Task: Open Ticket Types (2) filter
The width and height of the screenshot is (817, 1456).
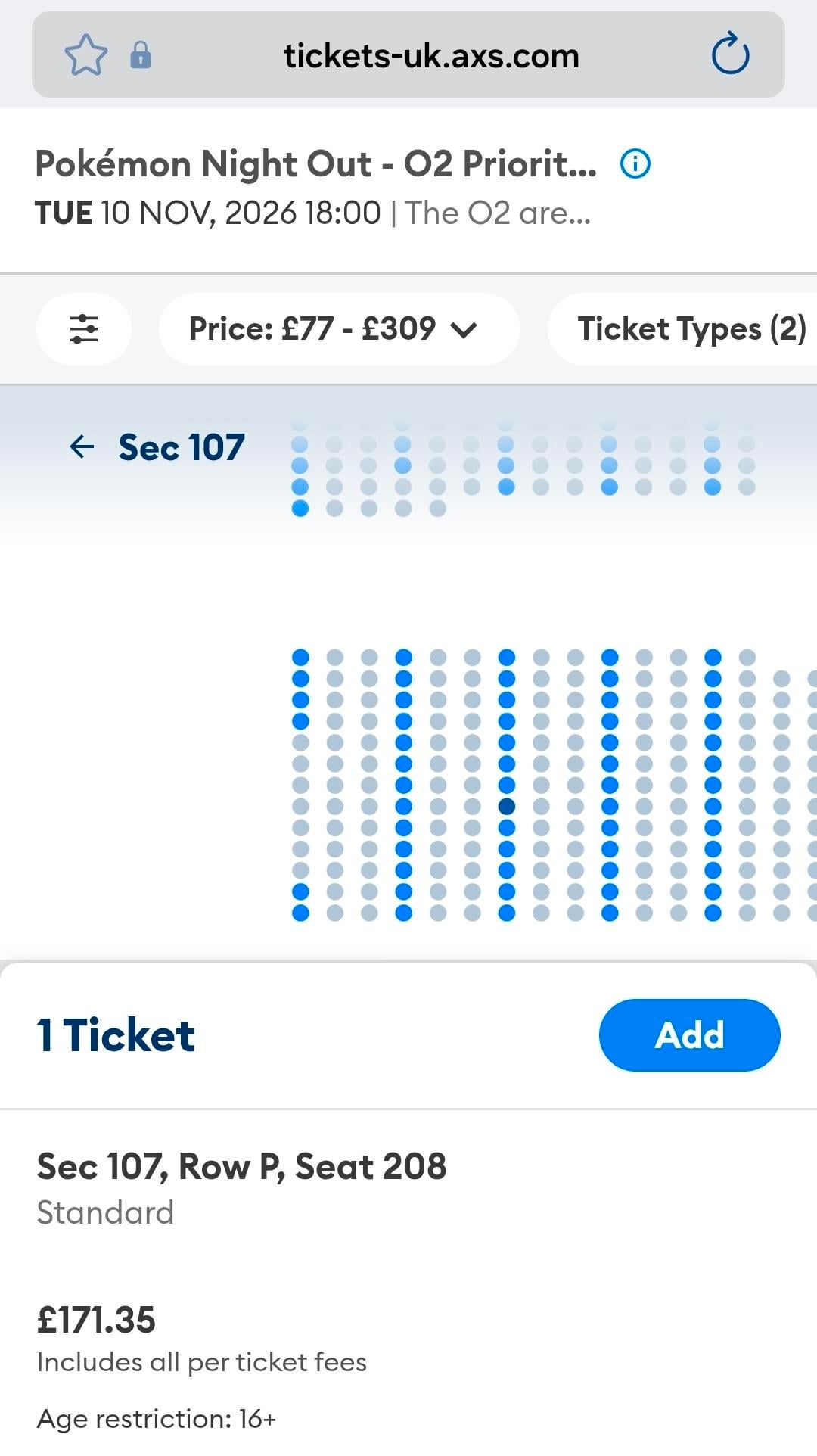Action: tap(691, 329)
